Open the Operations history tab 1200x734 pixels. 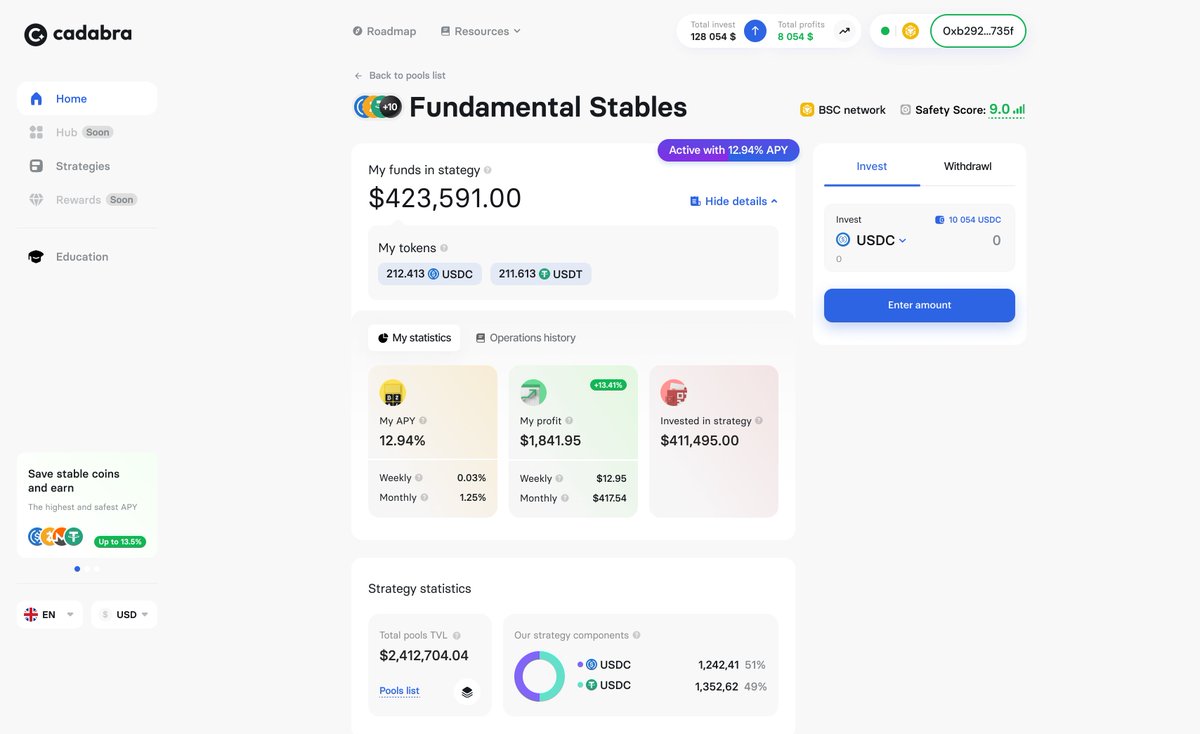click(x=526, y=338)
